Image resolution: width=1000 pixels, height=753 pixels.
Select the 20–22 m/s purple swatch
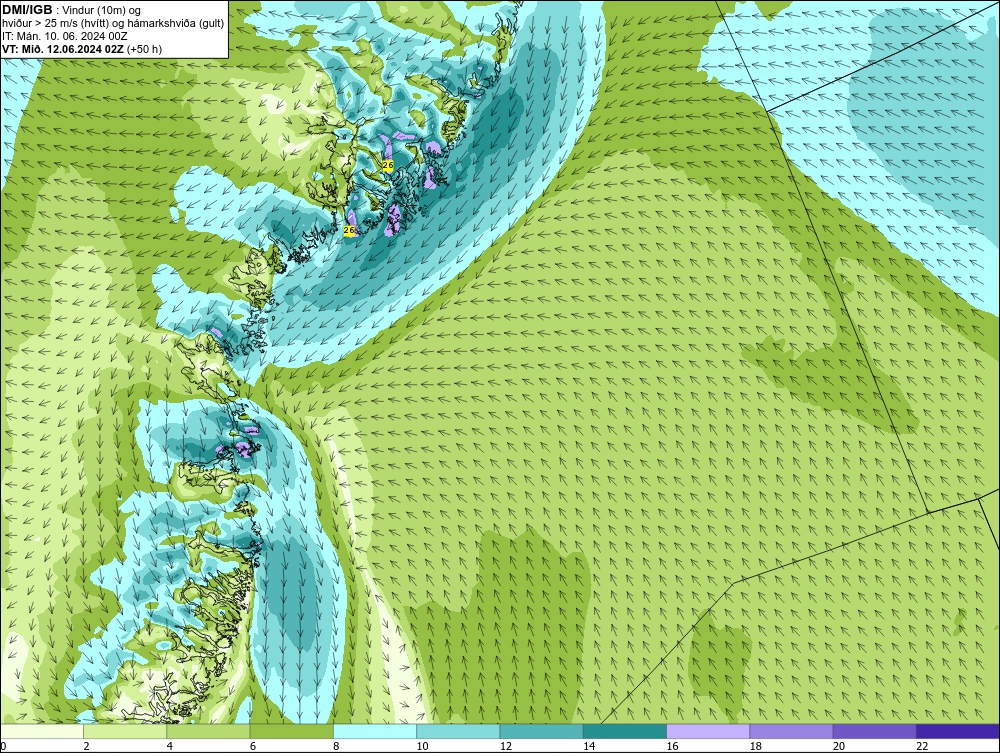point(875,731)
